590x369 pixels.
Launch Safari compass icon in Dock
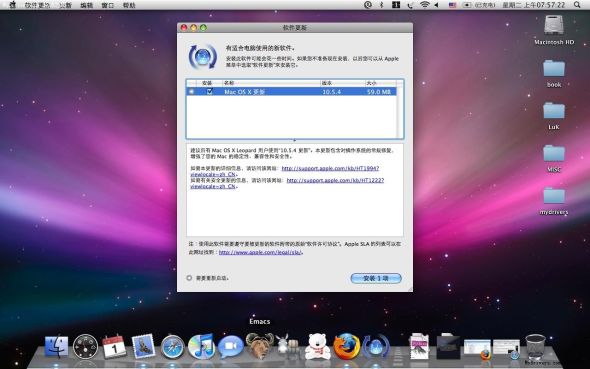pyautogui.click(x=172, y=346)
